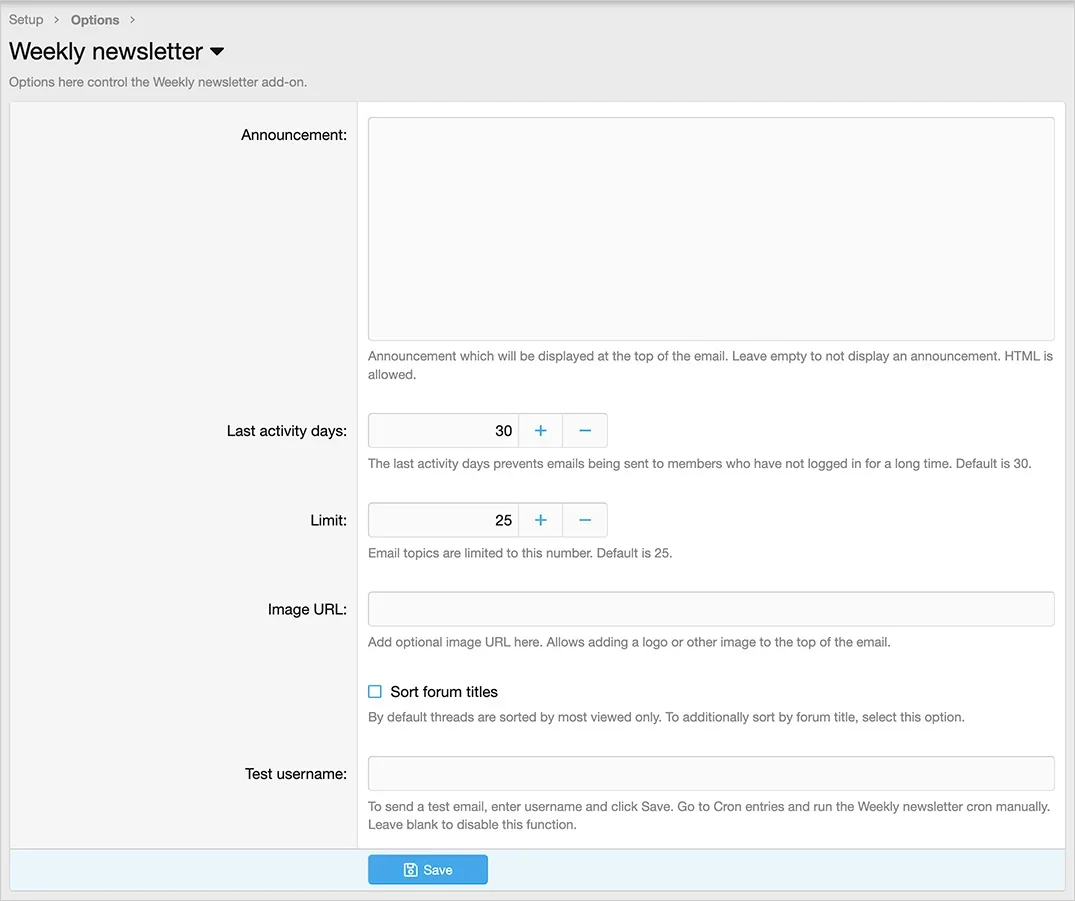Click the "Image URL:" field label
This screenshot has width=1075, height=901.
(x=307, y=609)
